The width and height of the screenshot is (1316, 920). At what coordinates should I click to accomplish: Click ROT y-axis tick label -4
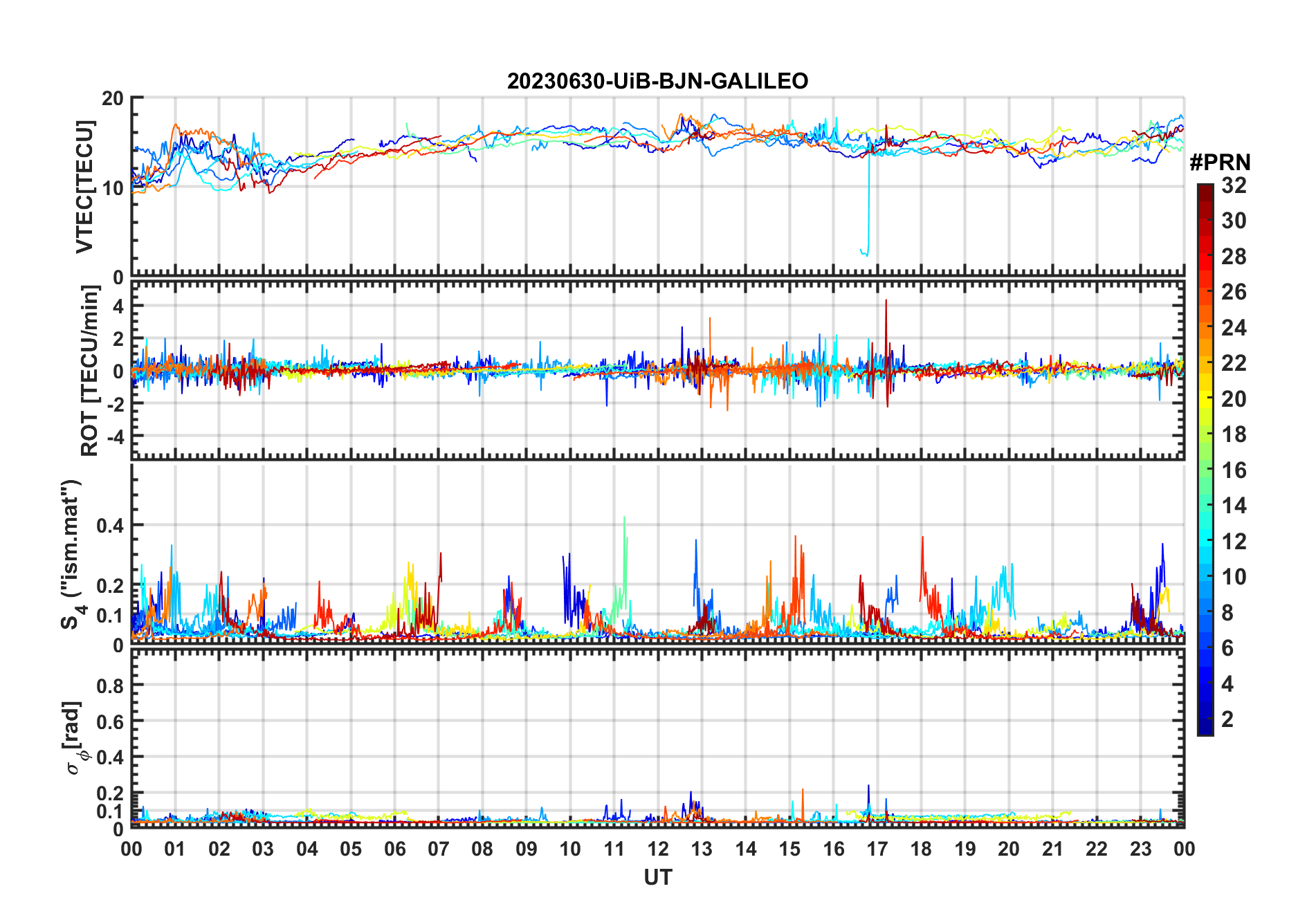click(x=116, y=437)
